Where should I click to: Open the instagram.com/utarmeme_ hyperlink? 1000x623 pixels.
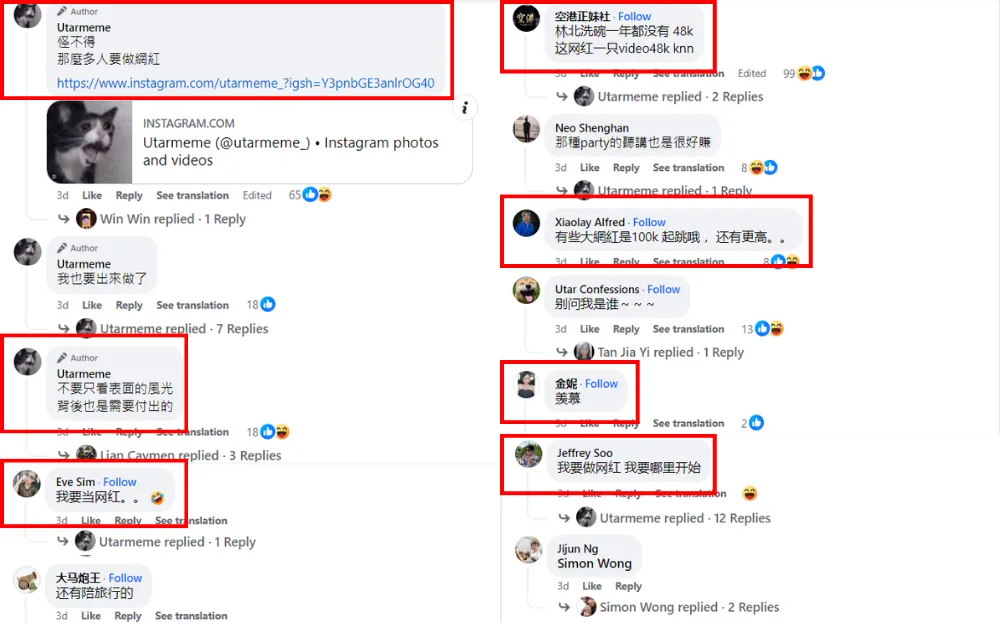(x=246, y=83)
